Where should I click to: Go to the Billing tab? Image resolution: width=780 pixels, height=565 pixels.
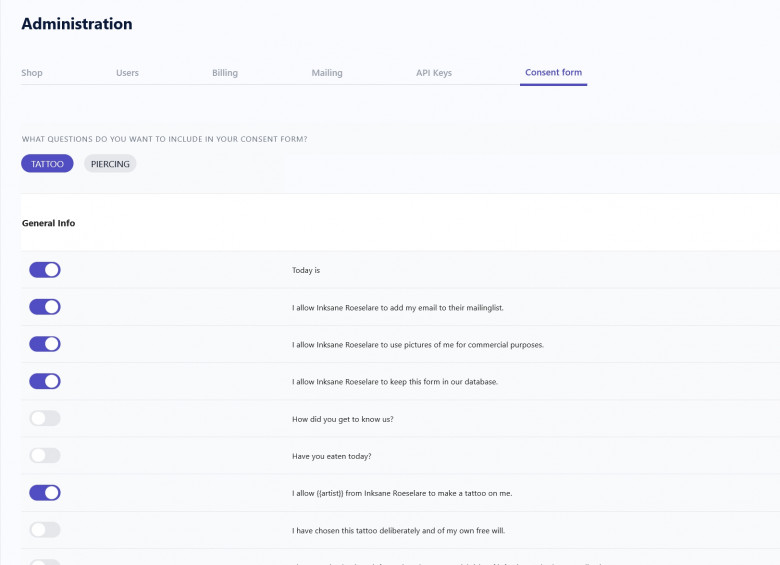(225, 73)
